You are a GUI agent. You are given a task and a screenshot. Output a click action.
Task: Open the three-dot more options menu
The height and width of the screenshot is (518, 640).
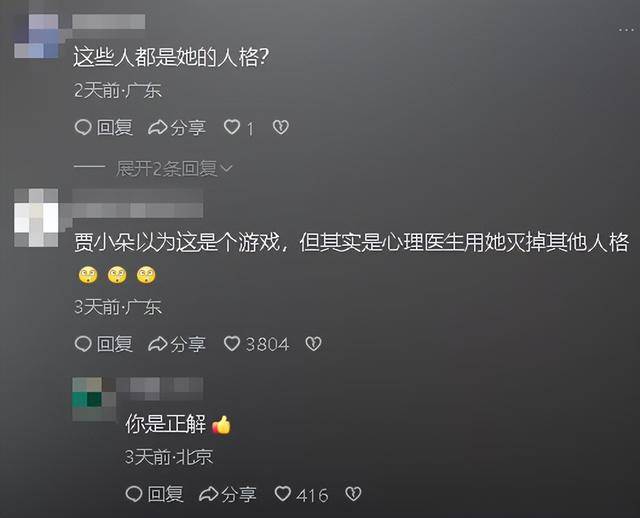626,30
